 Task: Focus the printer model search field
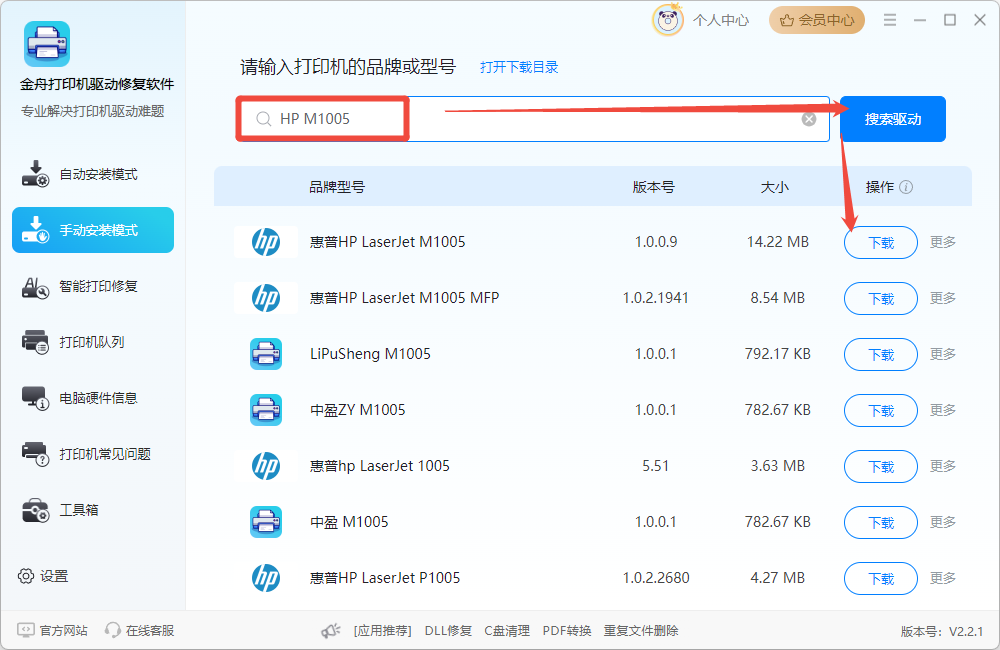[x=533, y=119]
